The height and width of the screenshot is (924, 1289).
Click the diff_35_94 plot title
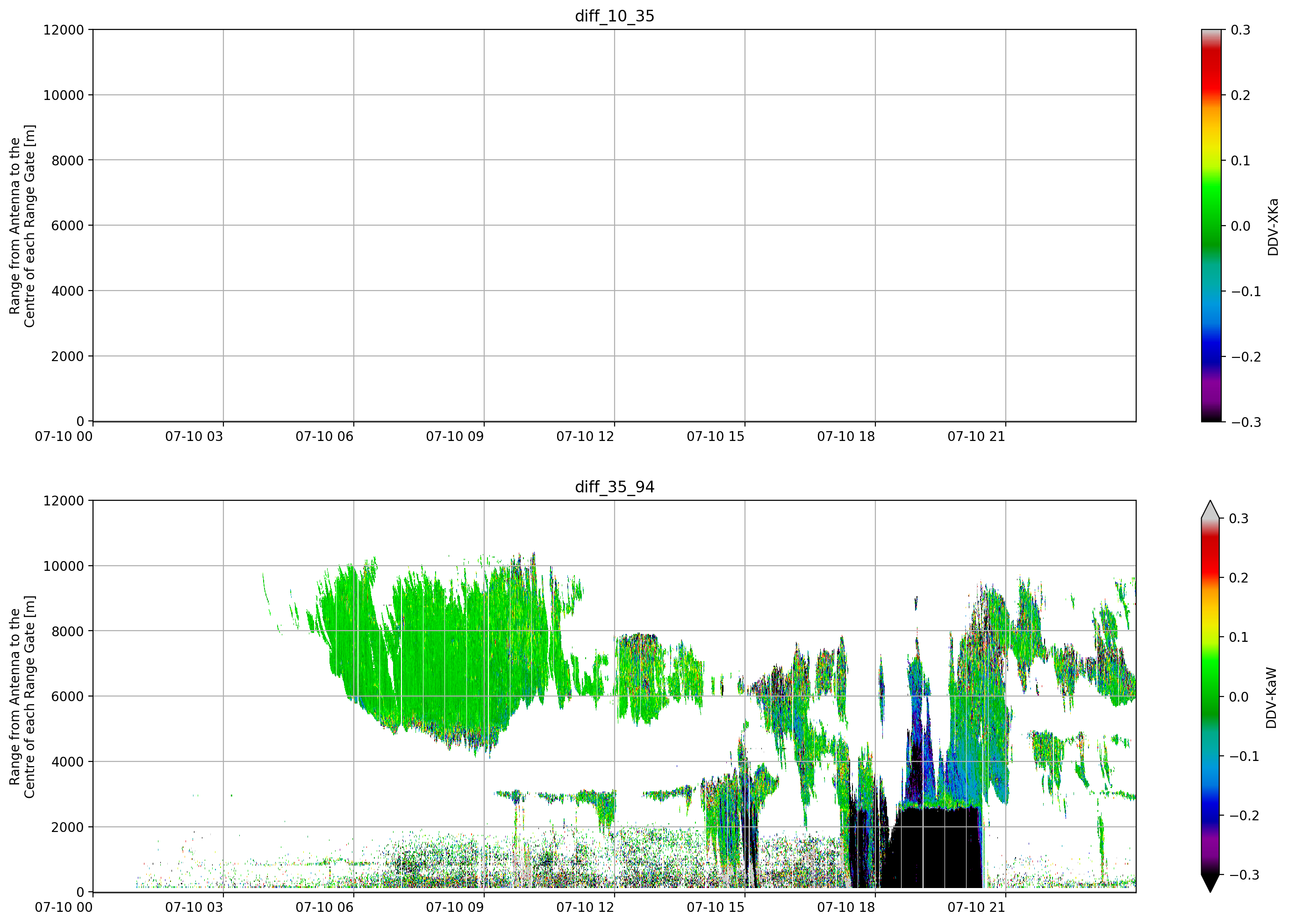615,487
